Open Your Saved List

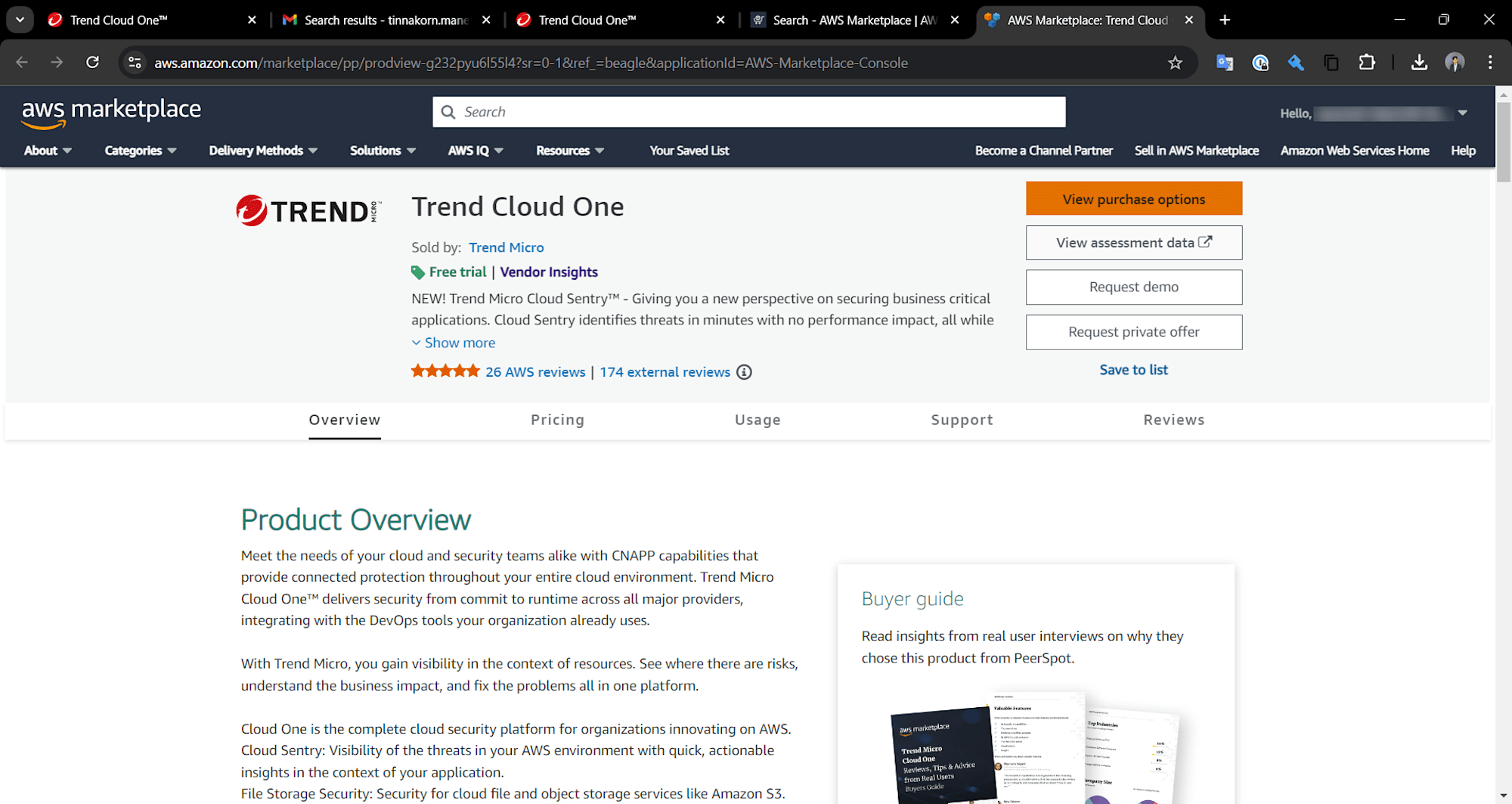[x=689, y=151]
